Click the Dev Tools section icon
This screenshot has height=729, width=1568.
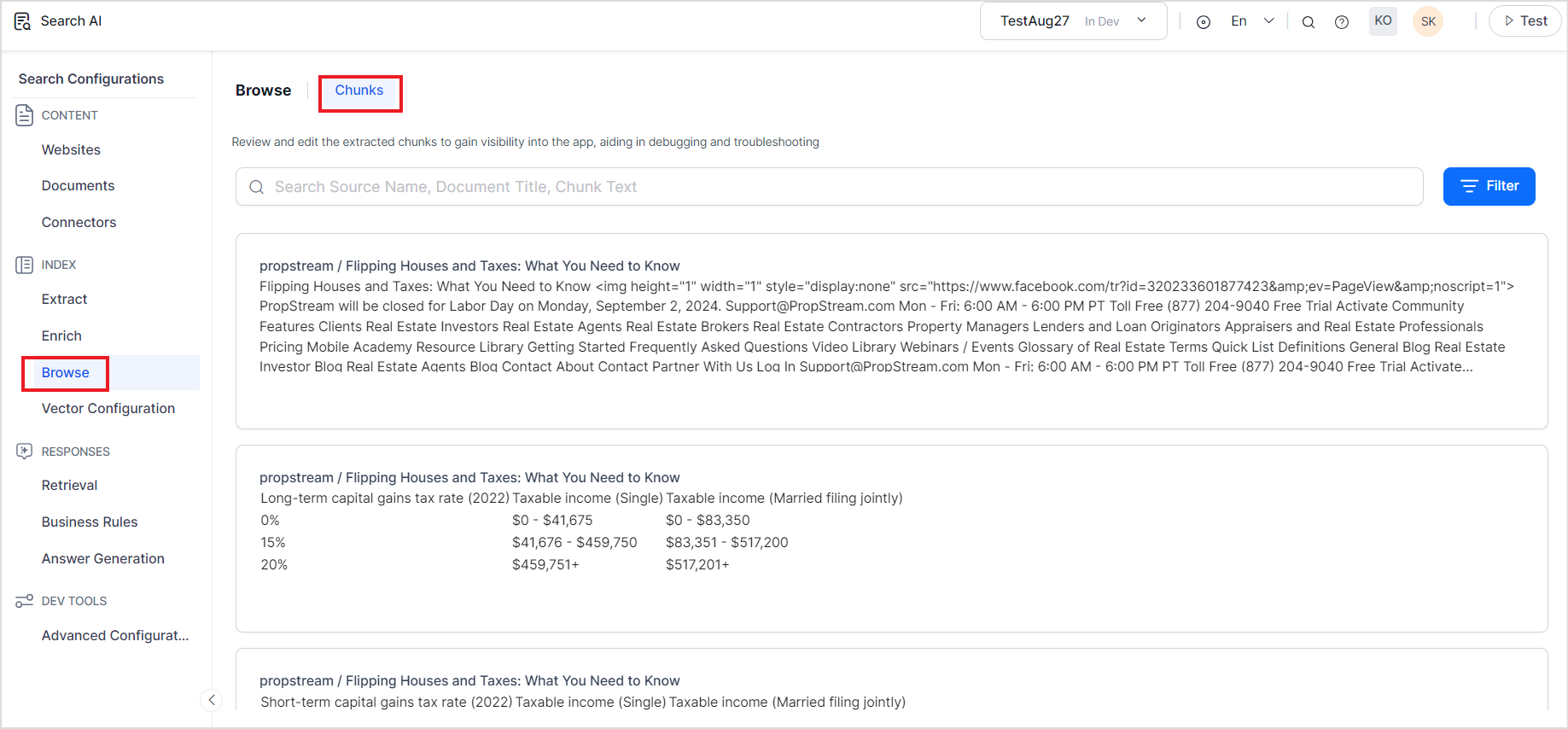tap(25, 601)
